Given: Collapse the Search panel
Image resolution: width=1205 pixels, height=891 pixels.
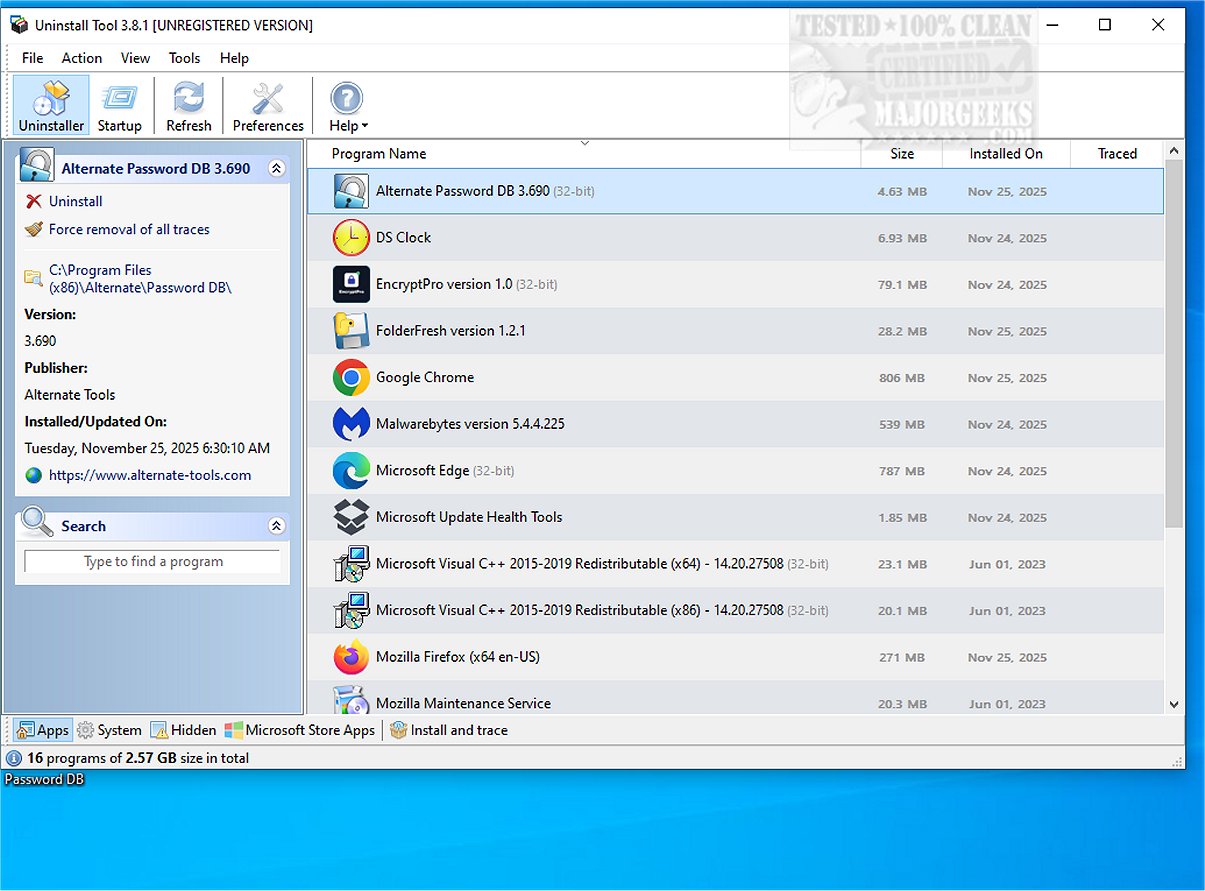Looking at the screenshot, I should click(x=277, y=525).
